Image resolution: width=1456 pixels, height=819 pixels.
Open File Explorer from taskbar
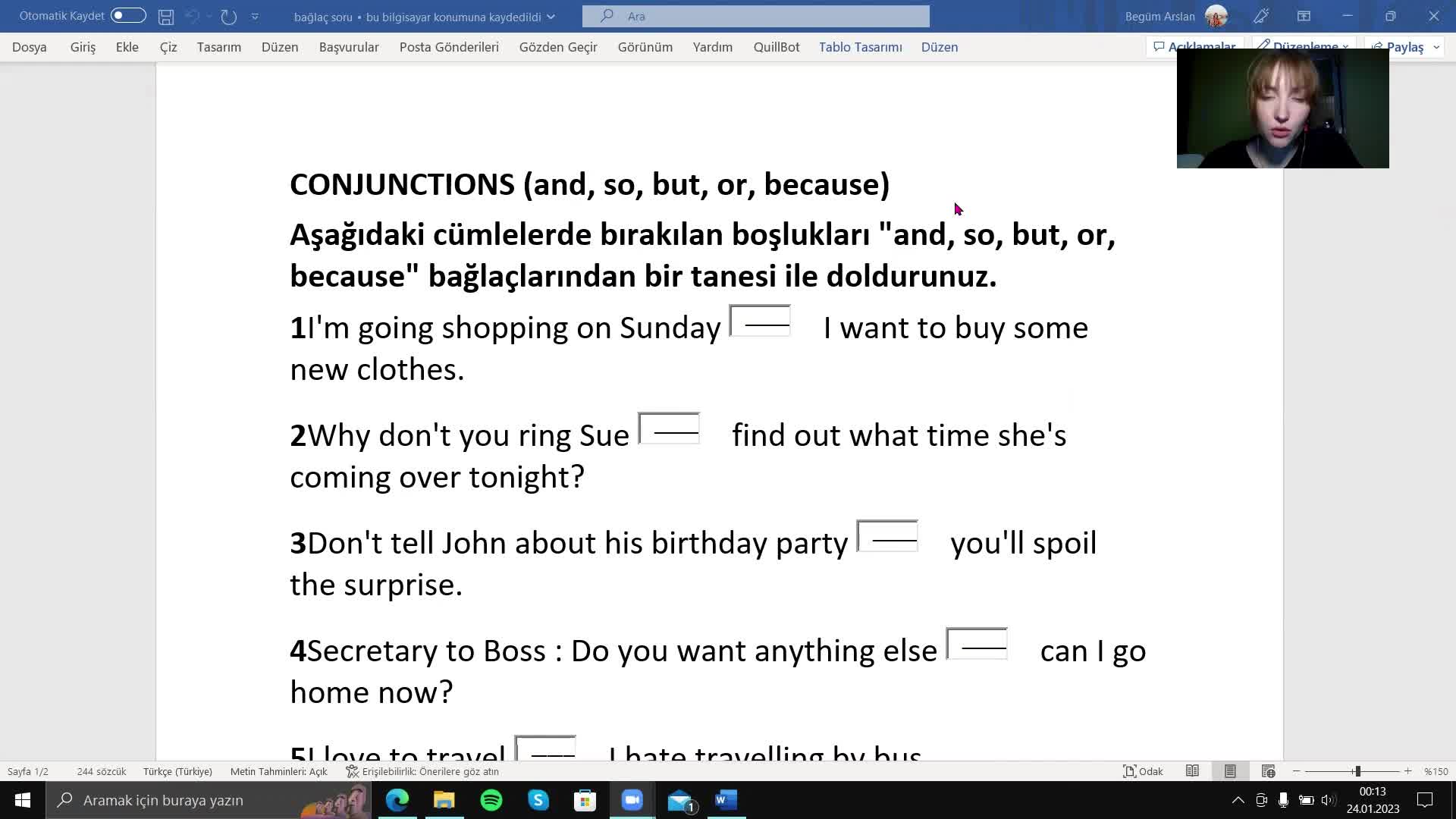[x=444, y=800]
